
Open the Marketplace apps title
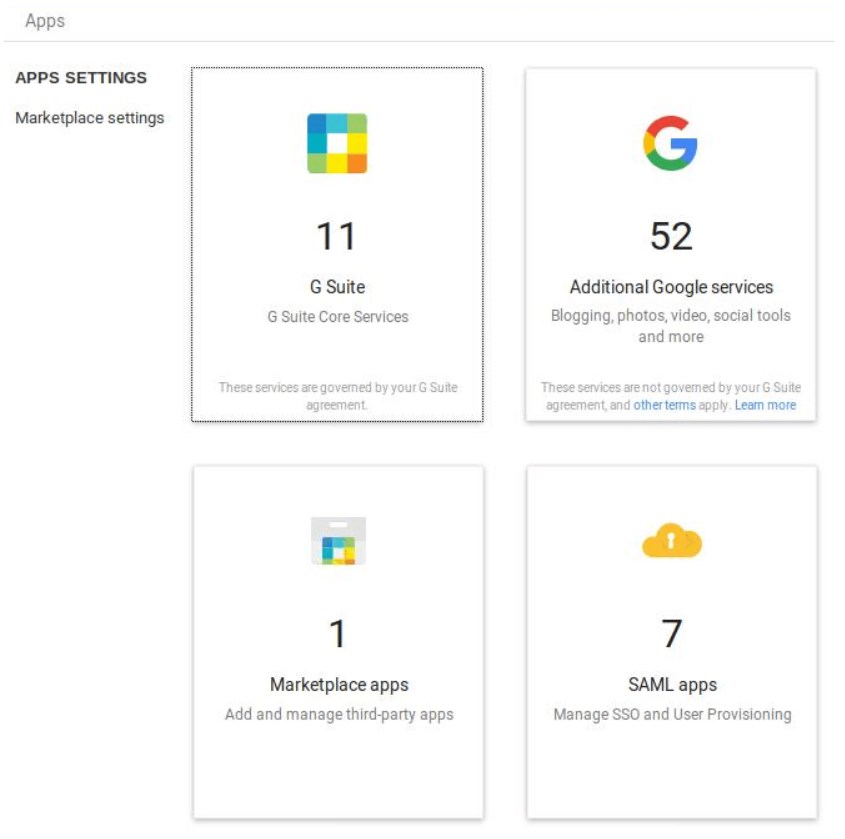[x=339, y=684]
